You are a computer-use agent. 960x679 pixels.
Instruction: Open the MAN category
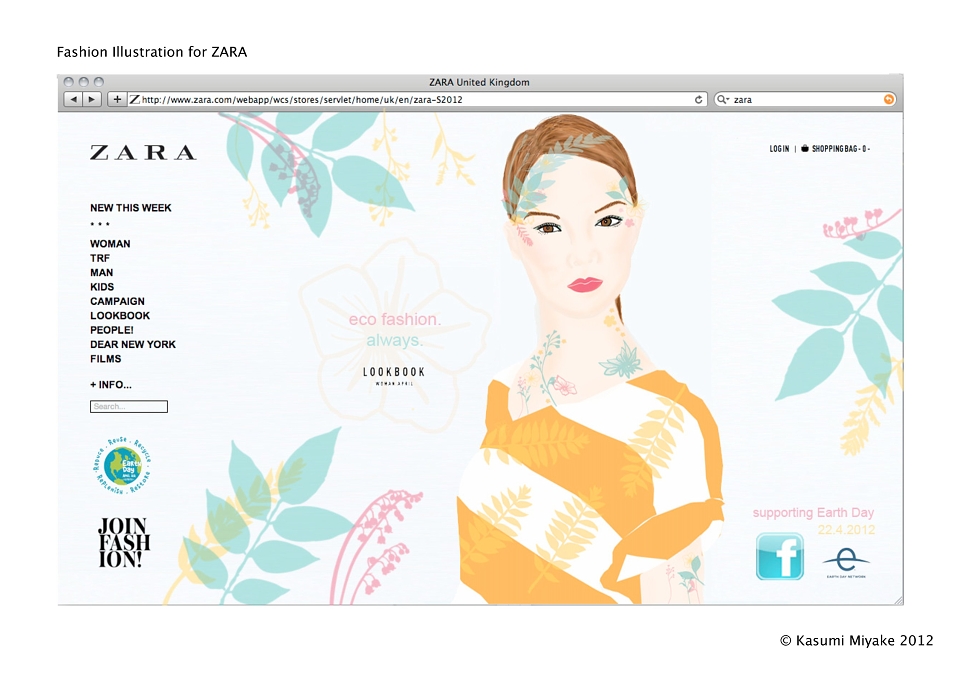[102, 272]
